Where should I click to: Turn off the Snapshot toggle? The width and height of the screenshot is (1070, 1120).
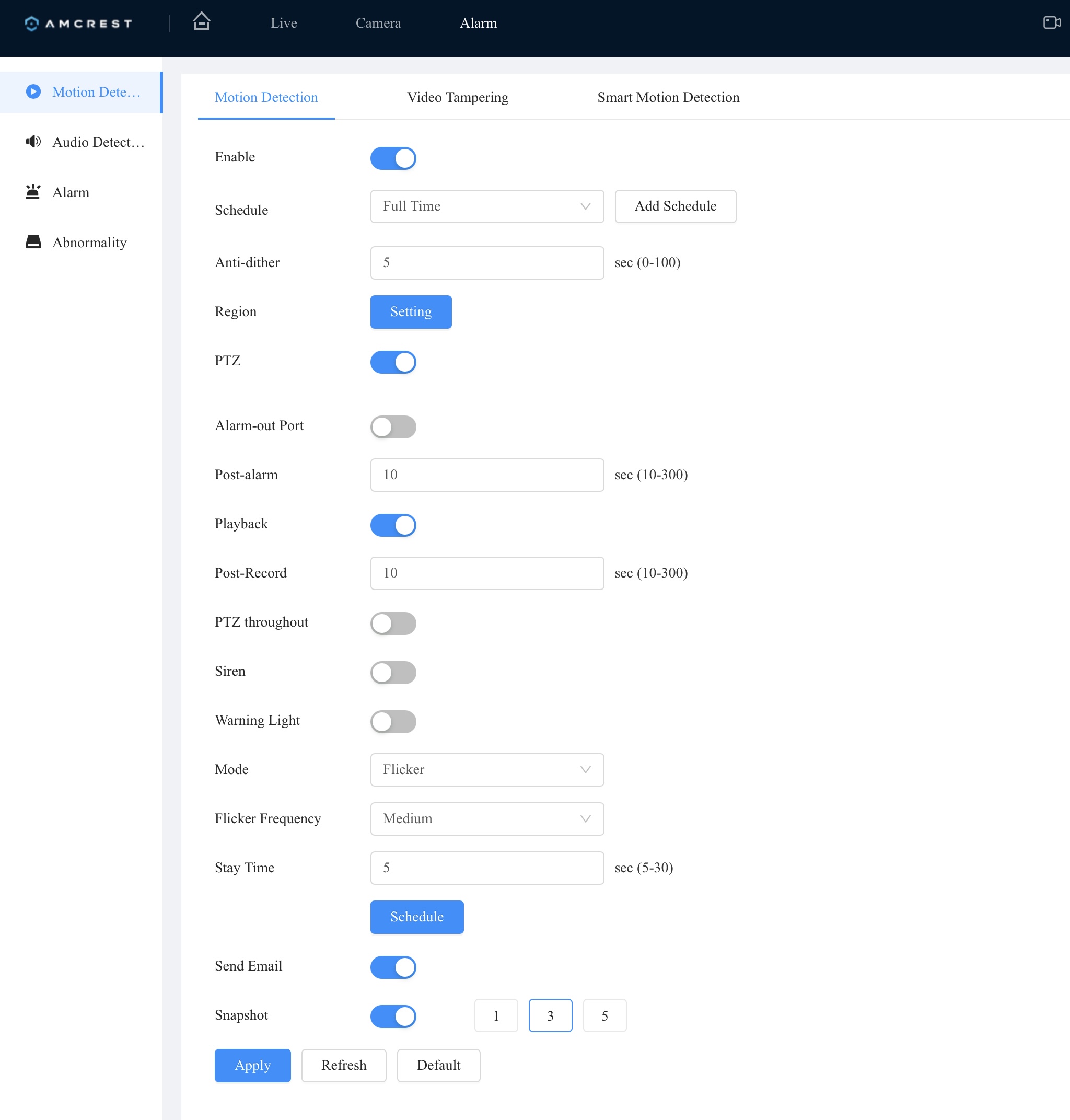pos(393,1016)
